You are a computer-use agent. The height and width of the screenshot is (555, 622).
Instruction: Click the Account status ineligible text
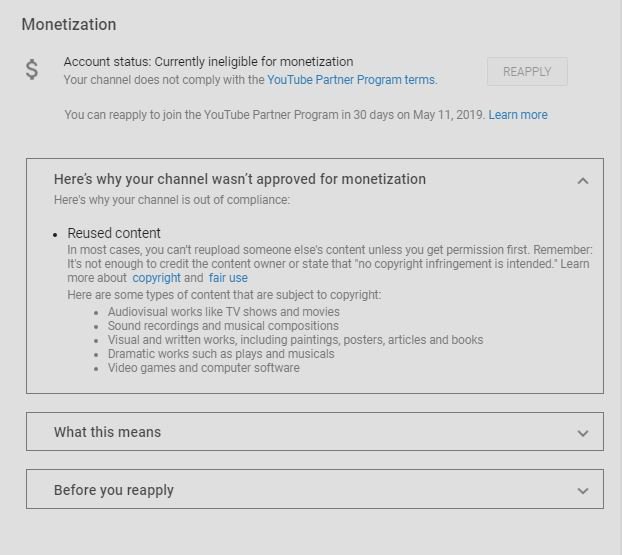[x=208, y=61]
